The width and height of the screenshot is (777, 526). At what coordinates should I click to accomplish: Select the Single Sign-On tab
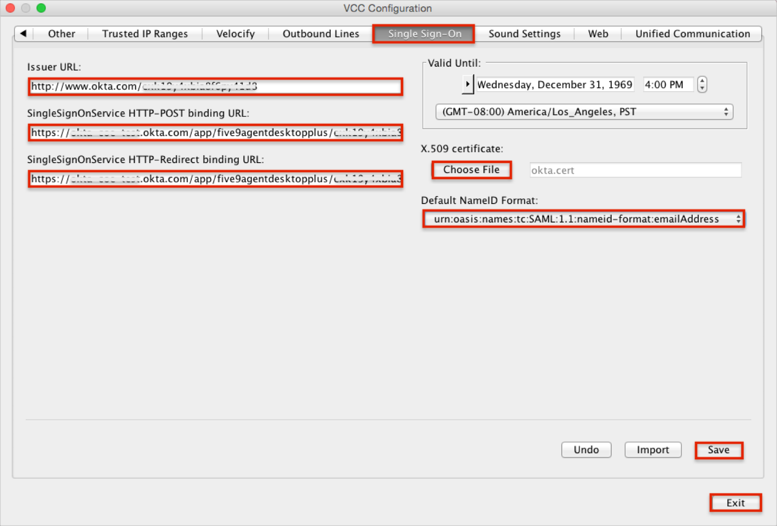pyautogui.click(x=424, y=34)
